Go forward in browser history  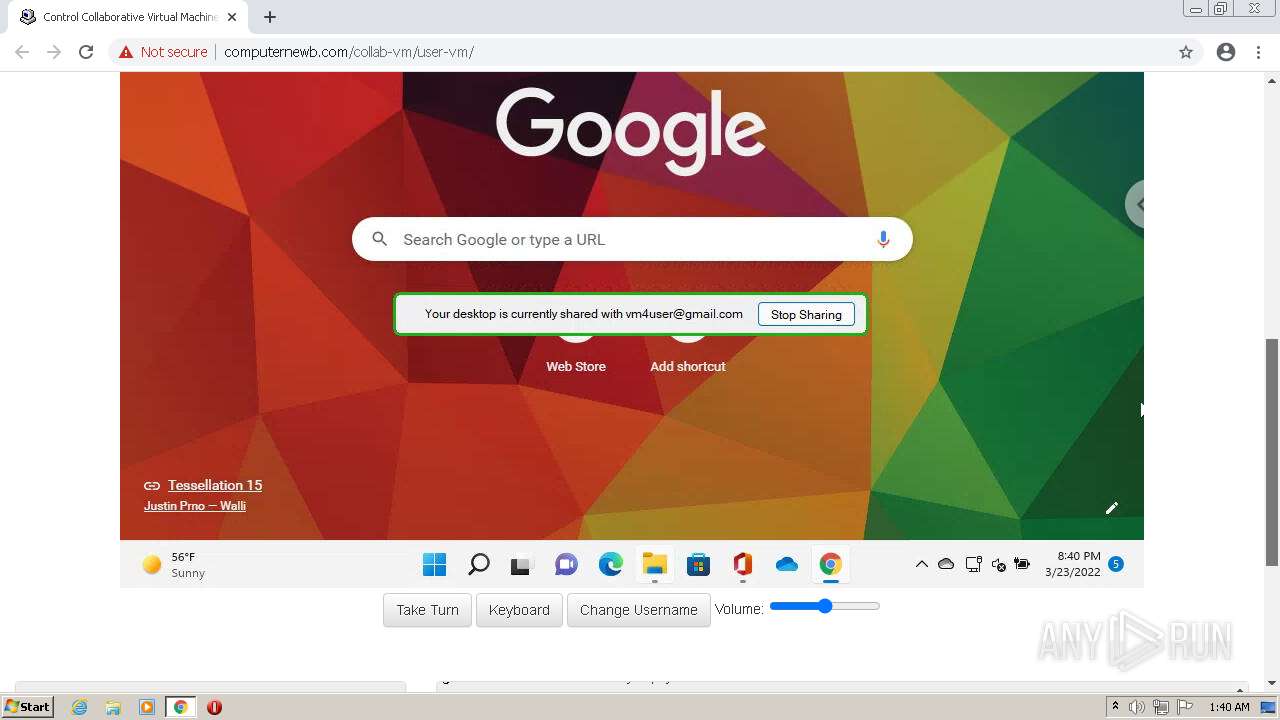tap(54, 52)
